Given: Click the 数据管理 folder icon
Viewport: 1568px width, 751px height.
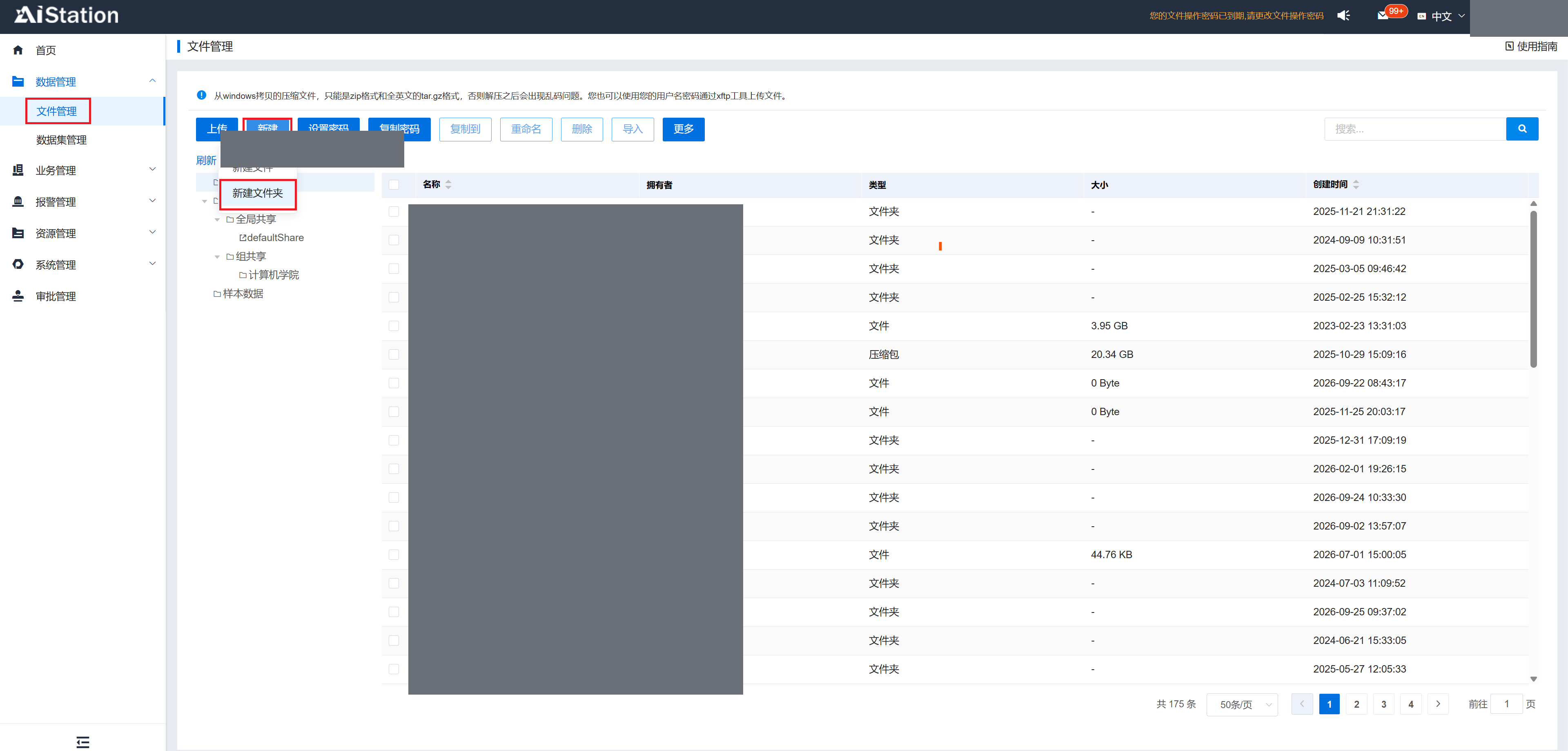Looking at the screenshot, I should click(x=18, y=81).
